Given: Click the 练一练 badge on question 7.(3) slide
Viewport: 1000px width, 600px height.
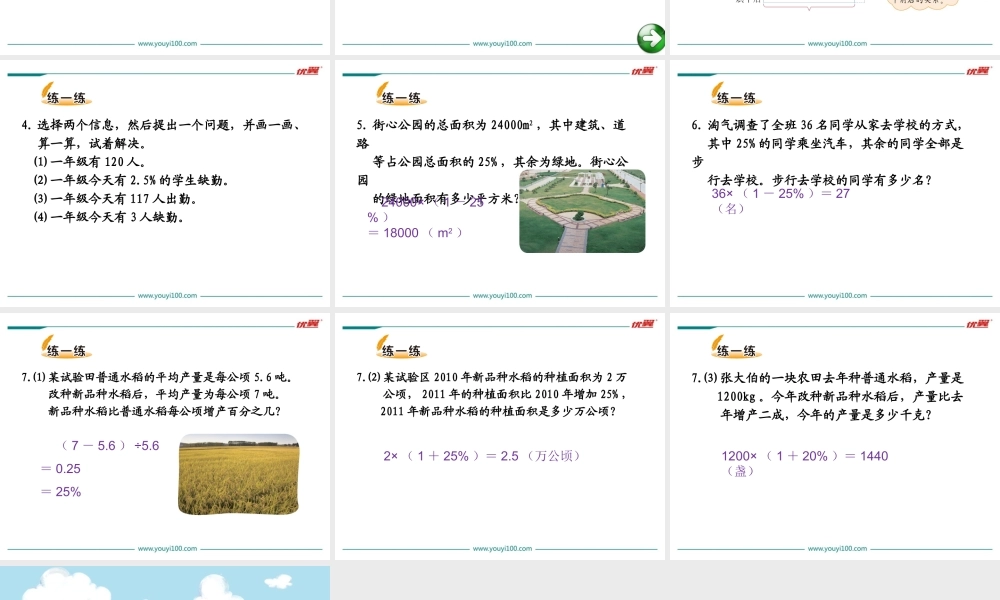Looking at the screenshot, I should pyautogui.click(x=736, y=350).
